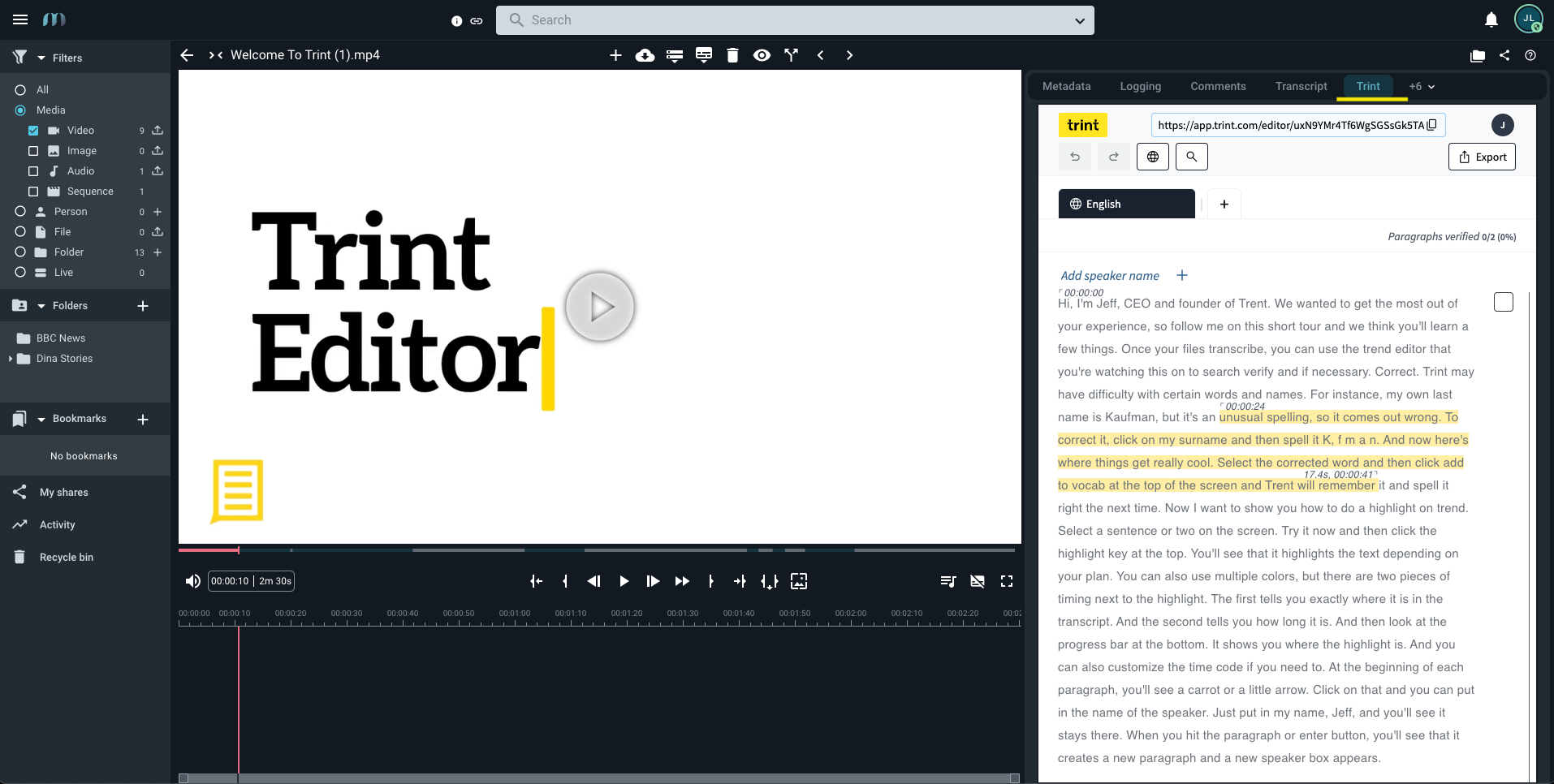Image resolution: width=1554 pixels, height=784 pixels.
Task: Select the Media filter radio button
Action: pos(20,110)
